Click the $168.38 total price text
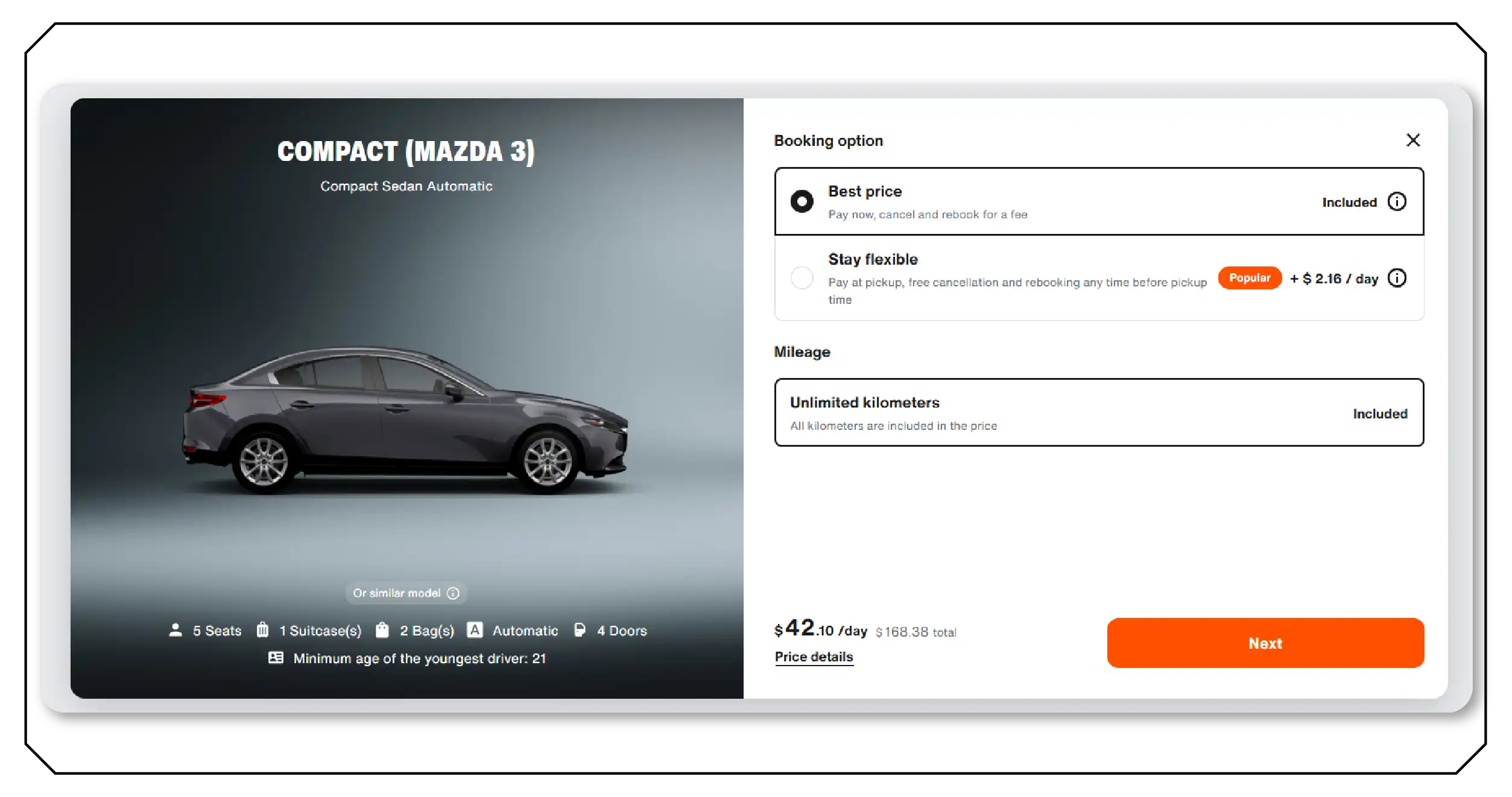The image size is (1512, 797). pos(915,632)
